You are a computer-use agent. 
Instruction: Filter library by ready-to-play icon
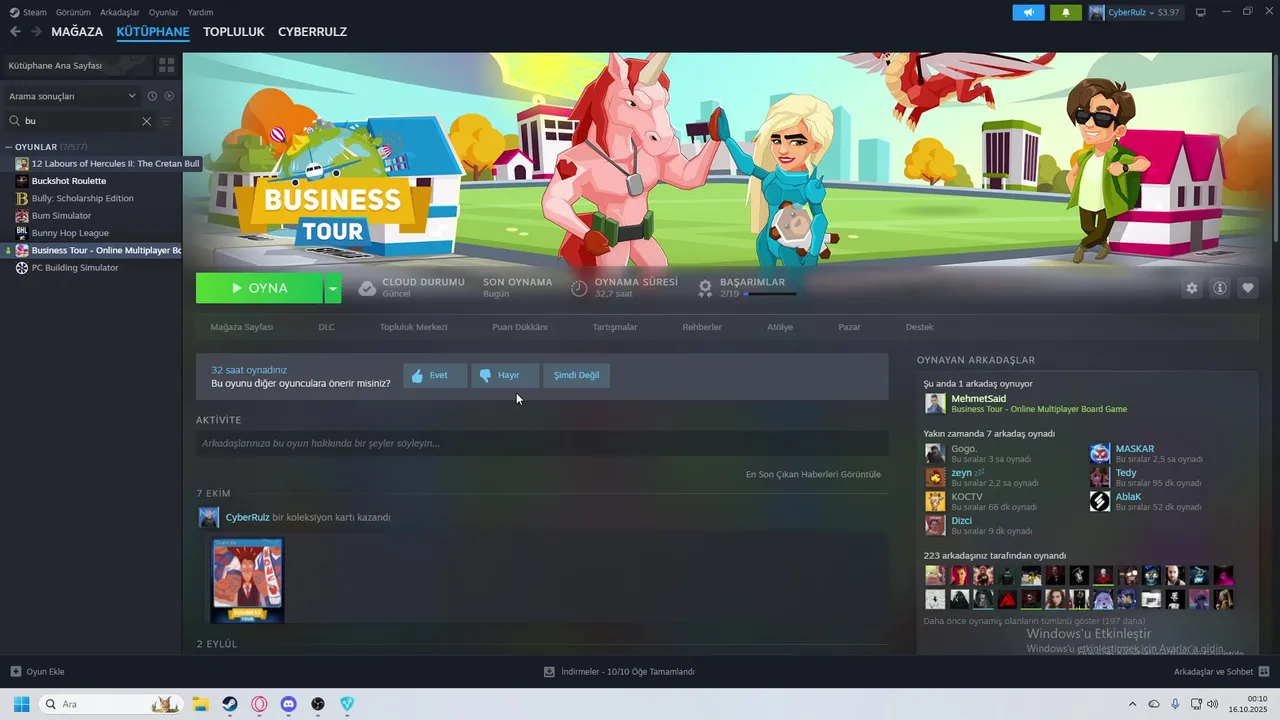click(x=169, y=96)
